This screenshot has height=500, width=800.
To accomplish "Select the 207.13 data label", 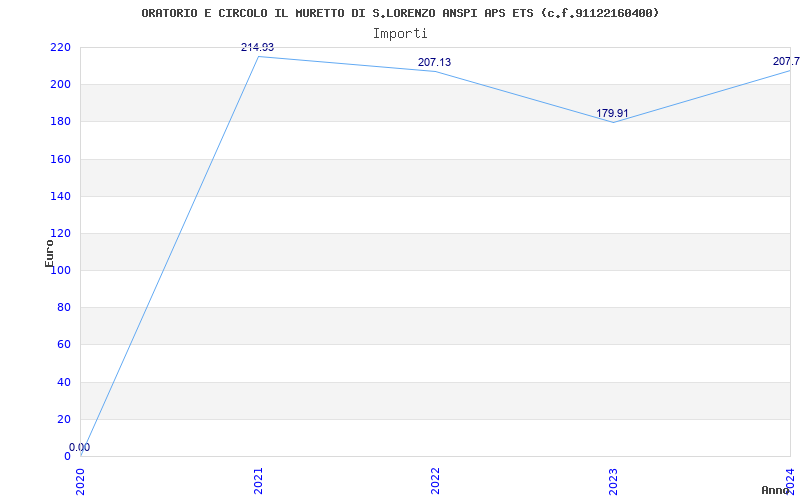I will tap(434, 62).
